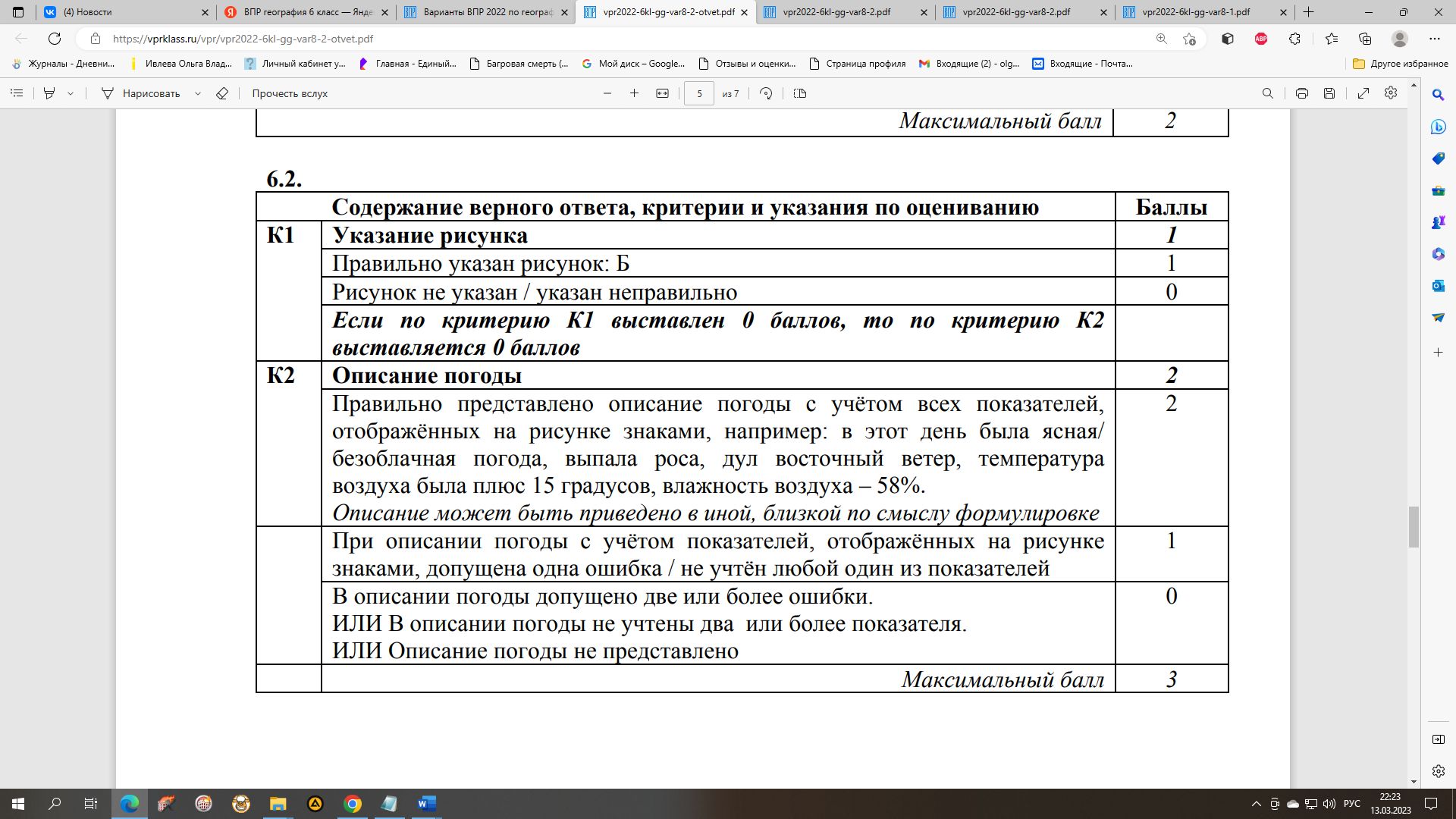Print the PDF document
The width and height of the screenshot is (1456, 819).
click(1302, 93)
